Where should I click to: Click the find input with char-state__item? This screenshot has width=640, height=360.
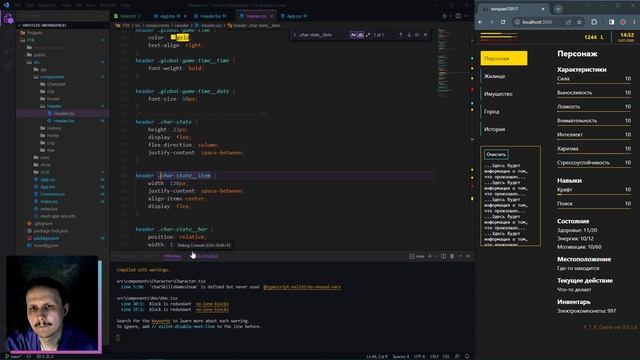point(322,35)
